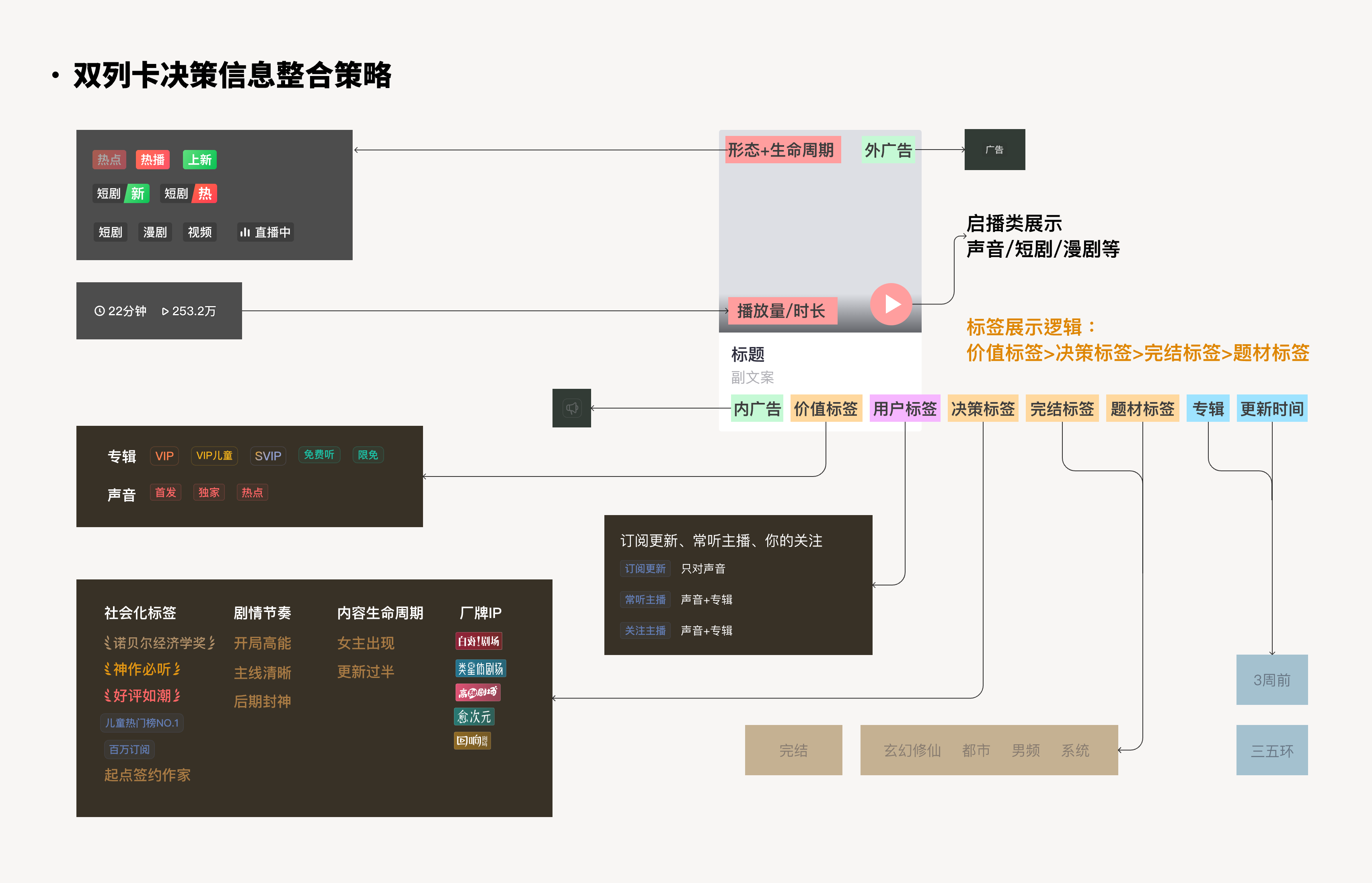Click the 3周前 blue box
Viewport: 1372px width, 883px height.
1271,680
